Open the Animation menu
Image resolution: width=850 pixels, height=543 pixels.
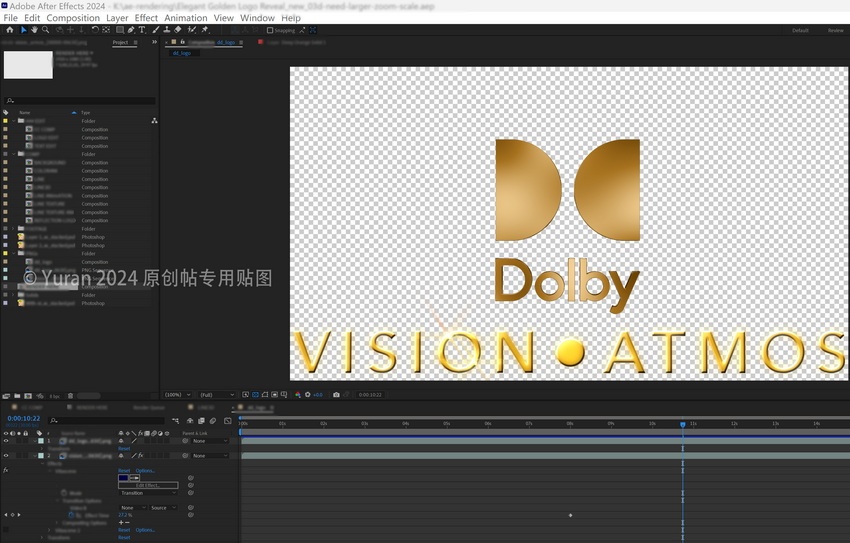[185, 18]
